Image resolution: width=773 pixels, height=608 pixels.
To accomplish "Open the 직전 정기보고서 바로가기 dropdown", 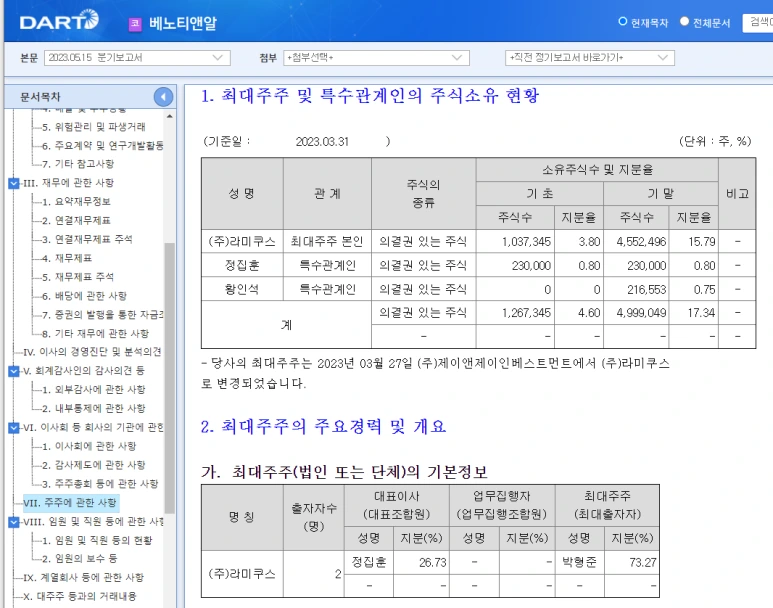I will 590,58.
